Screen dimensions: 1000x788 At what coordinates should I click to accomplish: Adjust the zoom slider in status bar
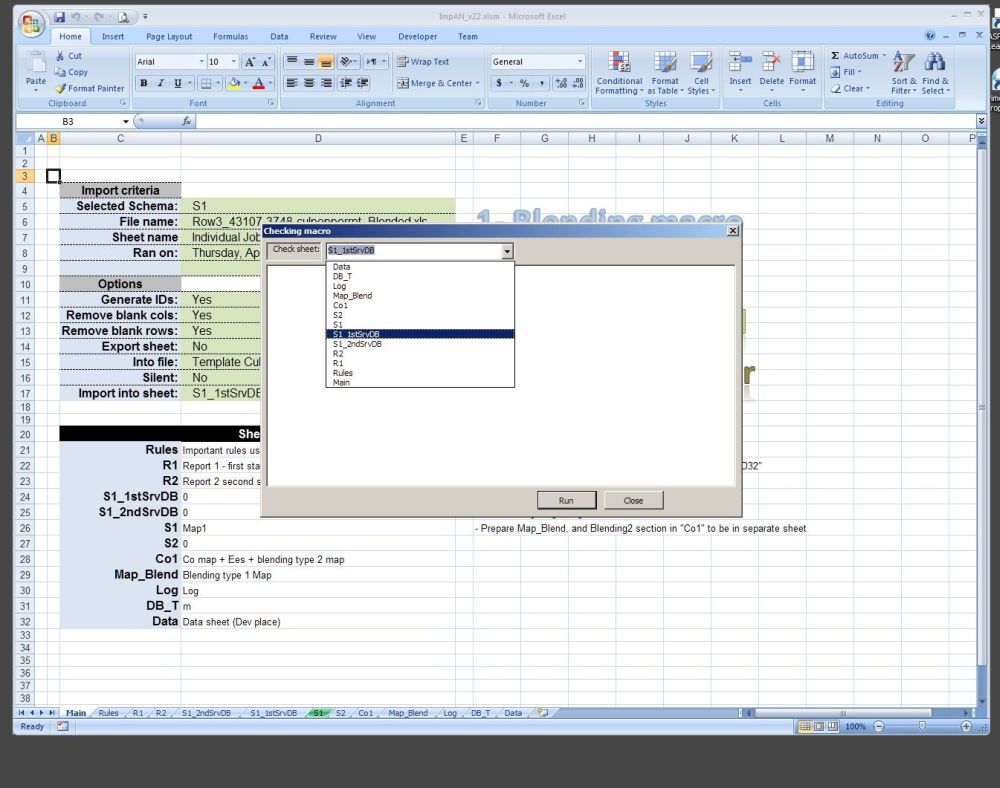click(x=921, y=726)
